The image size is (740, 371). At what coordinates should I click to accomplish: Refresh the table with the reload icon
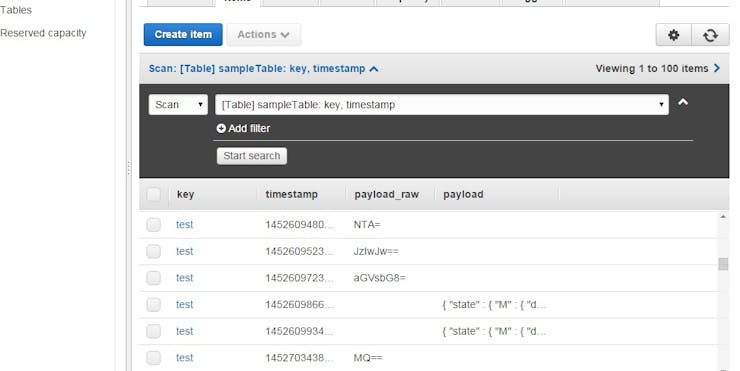[710, 35]
